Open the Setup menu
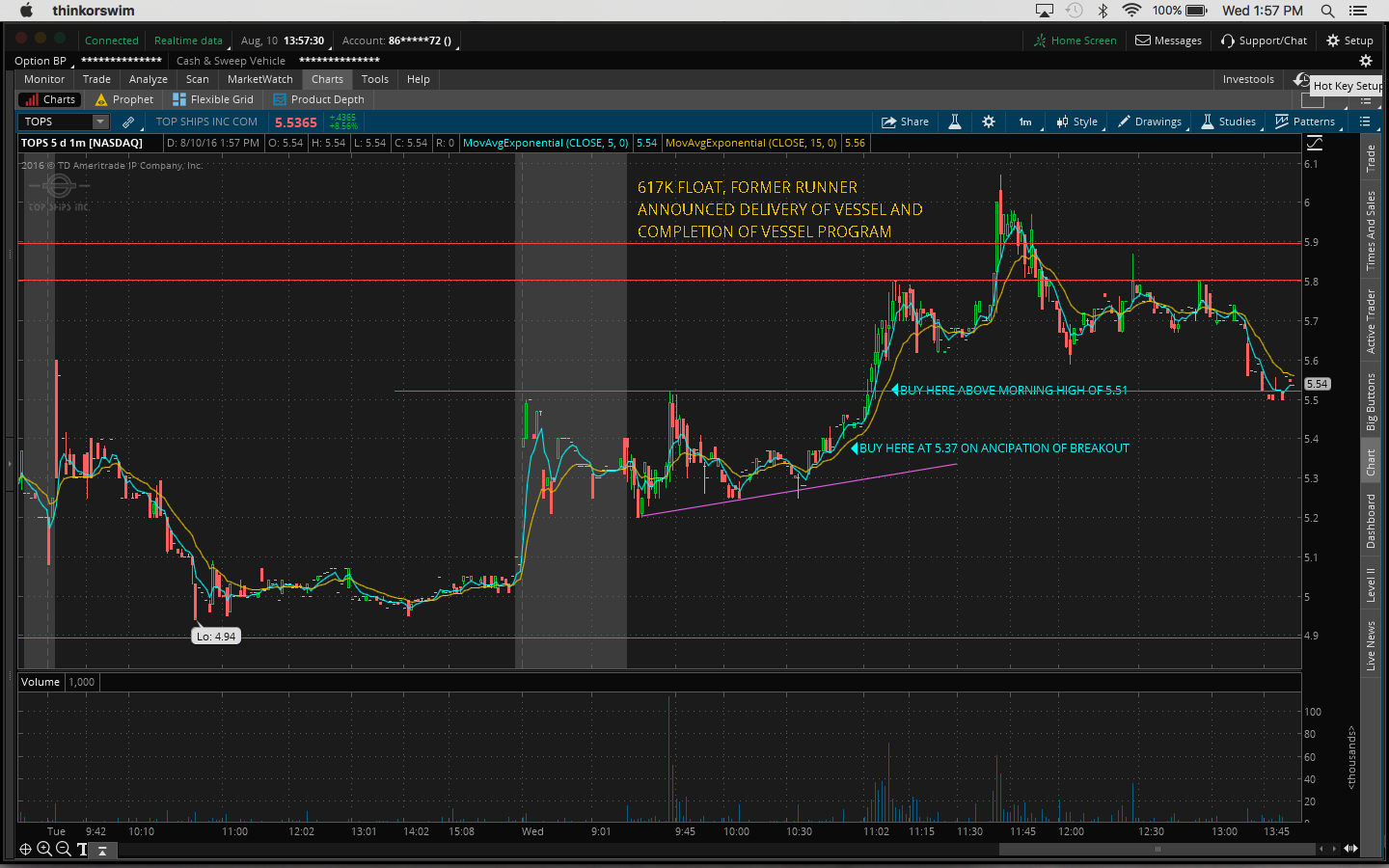 (x=1349, y=41)
